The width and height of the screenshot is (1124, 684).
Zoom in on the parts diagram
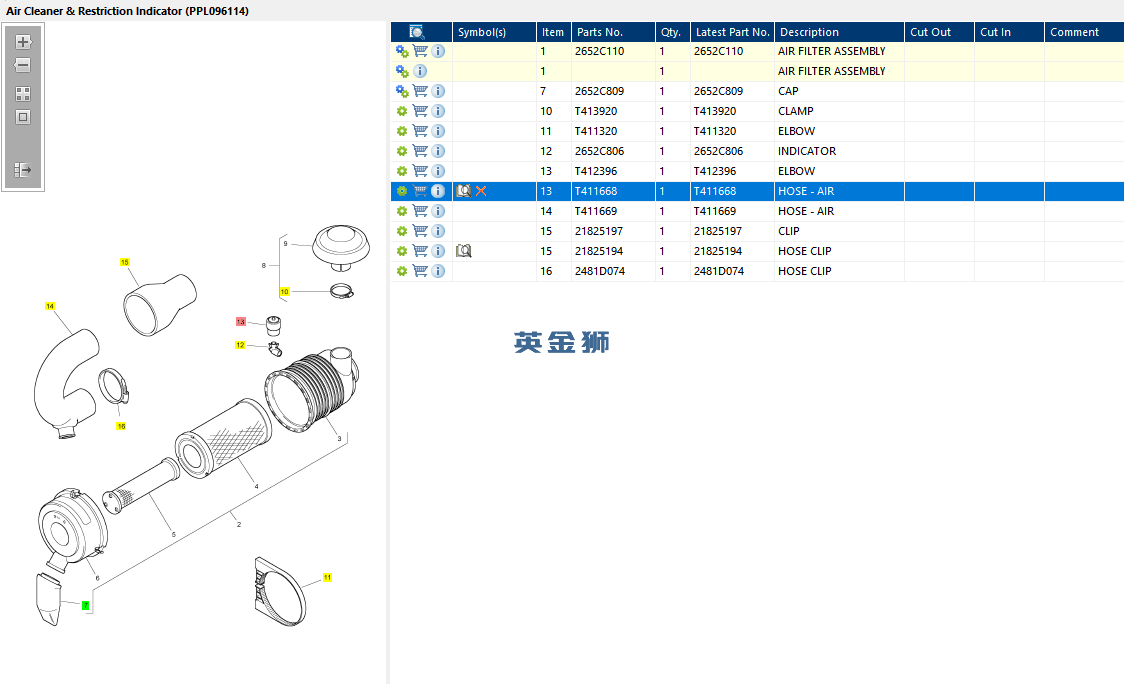[23, 42]
